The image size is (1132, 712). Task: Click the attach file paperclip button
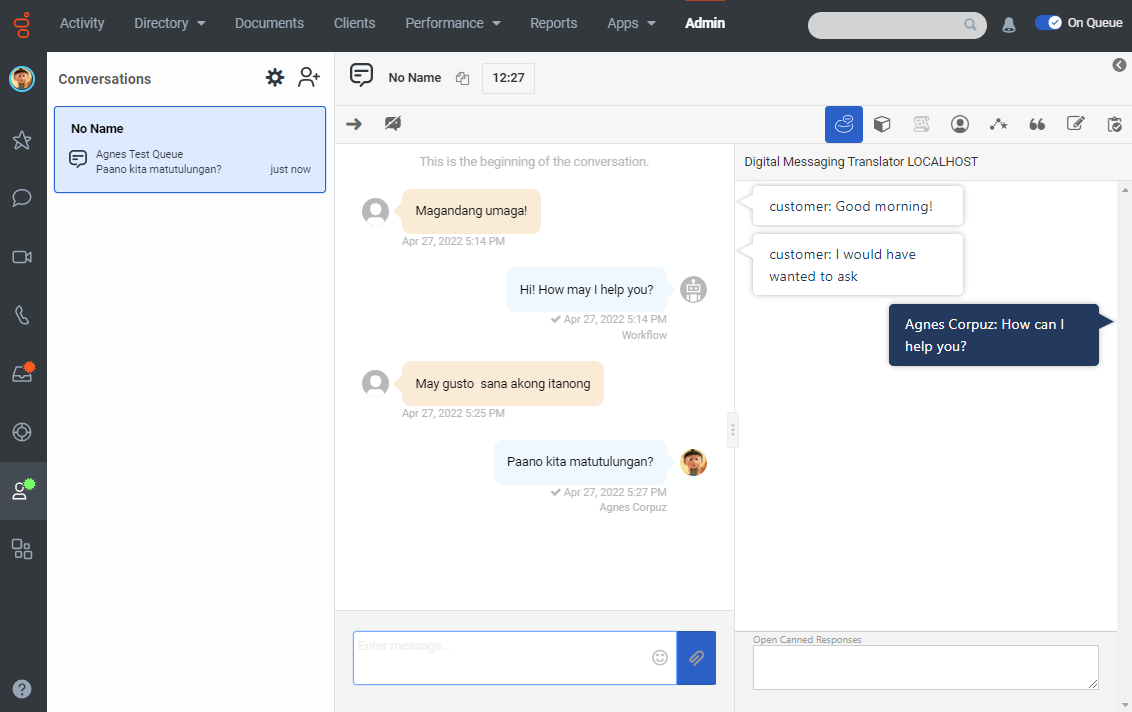pyautogui.click(x=696, y=658)
